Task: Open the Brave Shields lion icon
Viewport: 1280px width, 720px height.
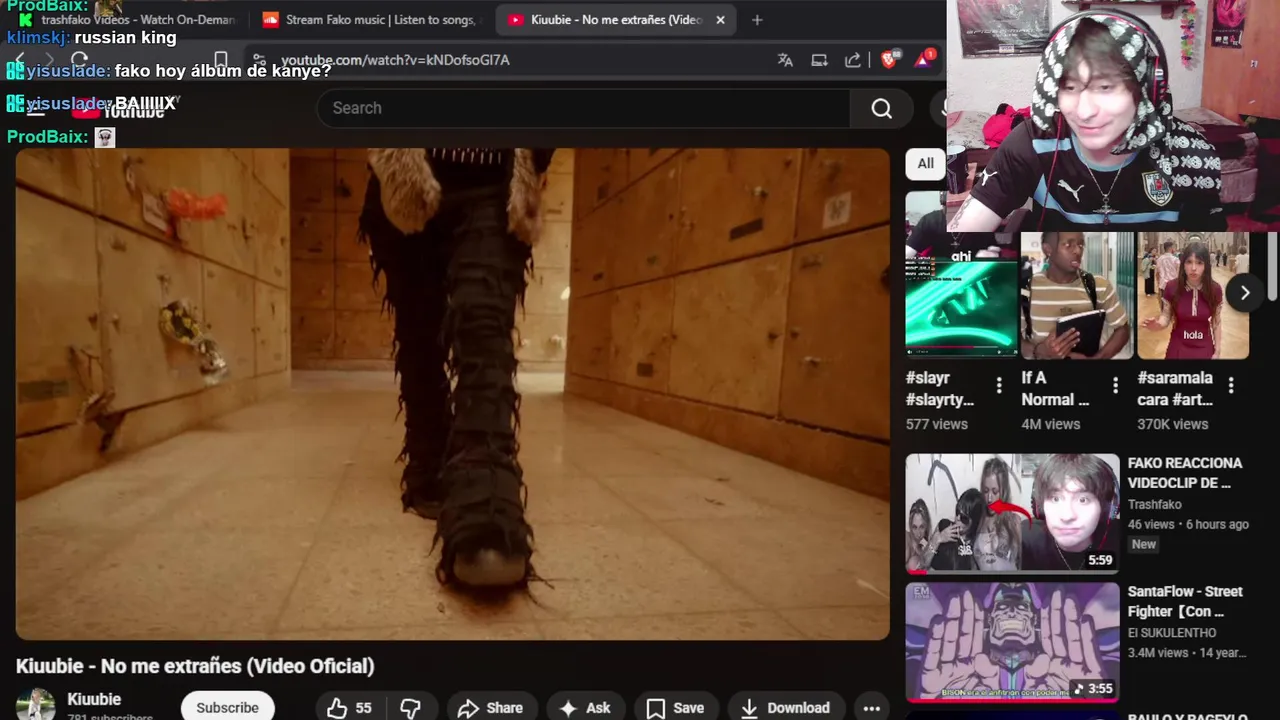Action: pos(889,59)
